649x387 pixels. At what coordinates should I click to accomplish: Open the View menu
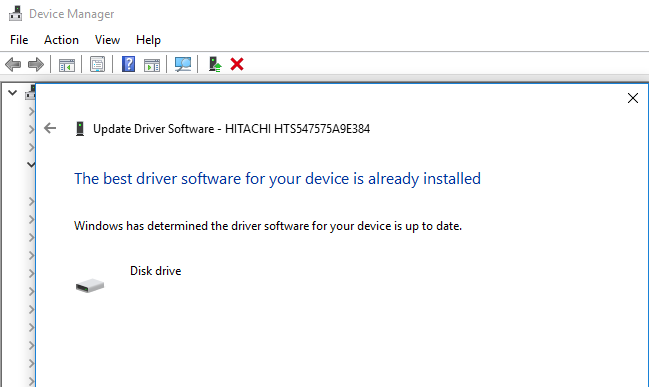click(x=107, y=40)
